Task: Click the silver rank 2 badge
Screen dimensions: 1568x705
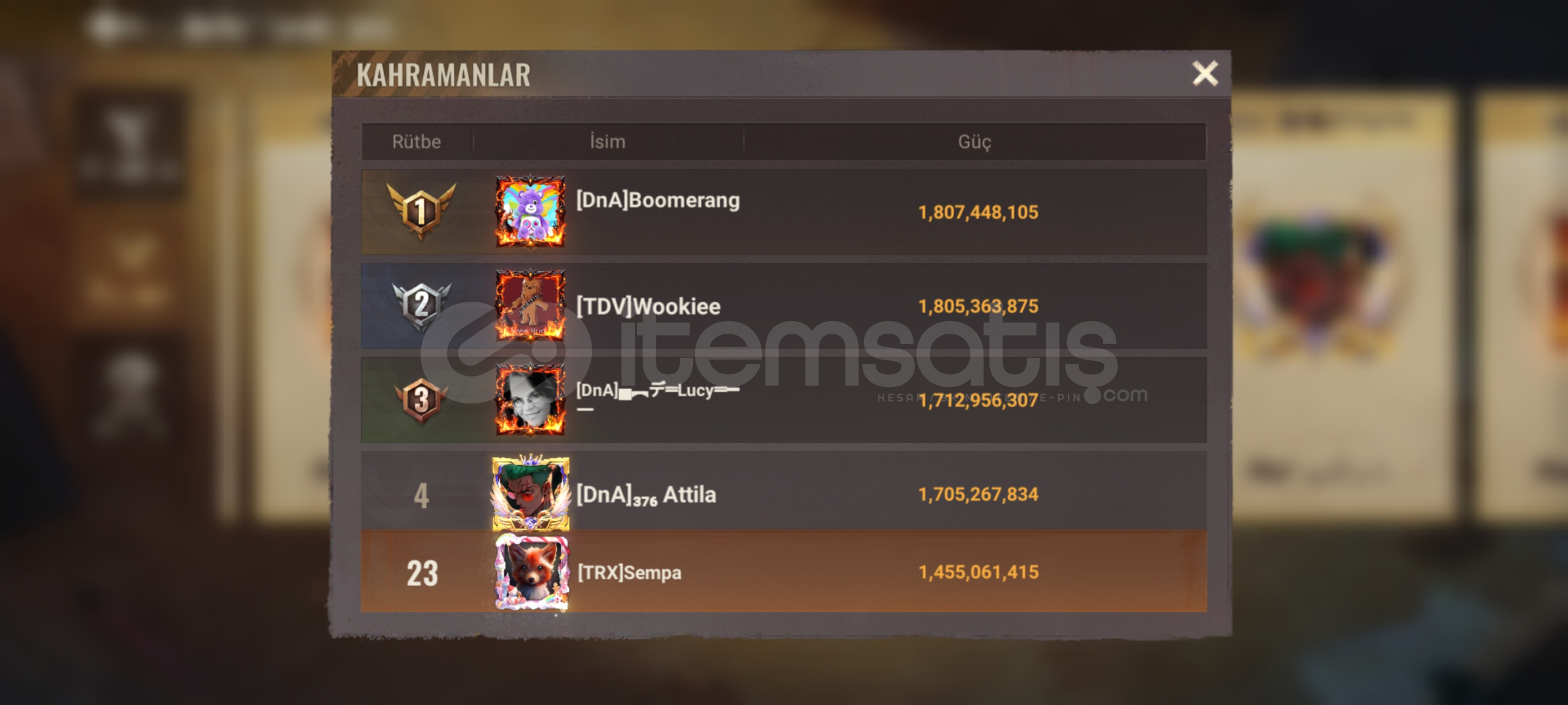Action: [421, 305]
